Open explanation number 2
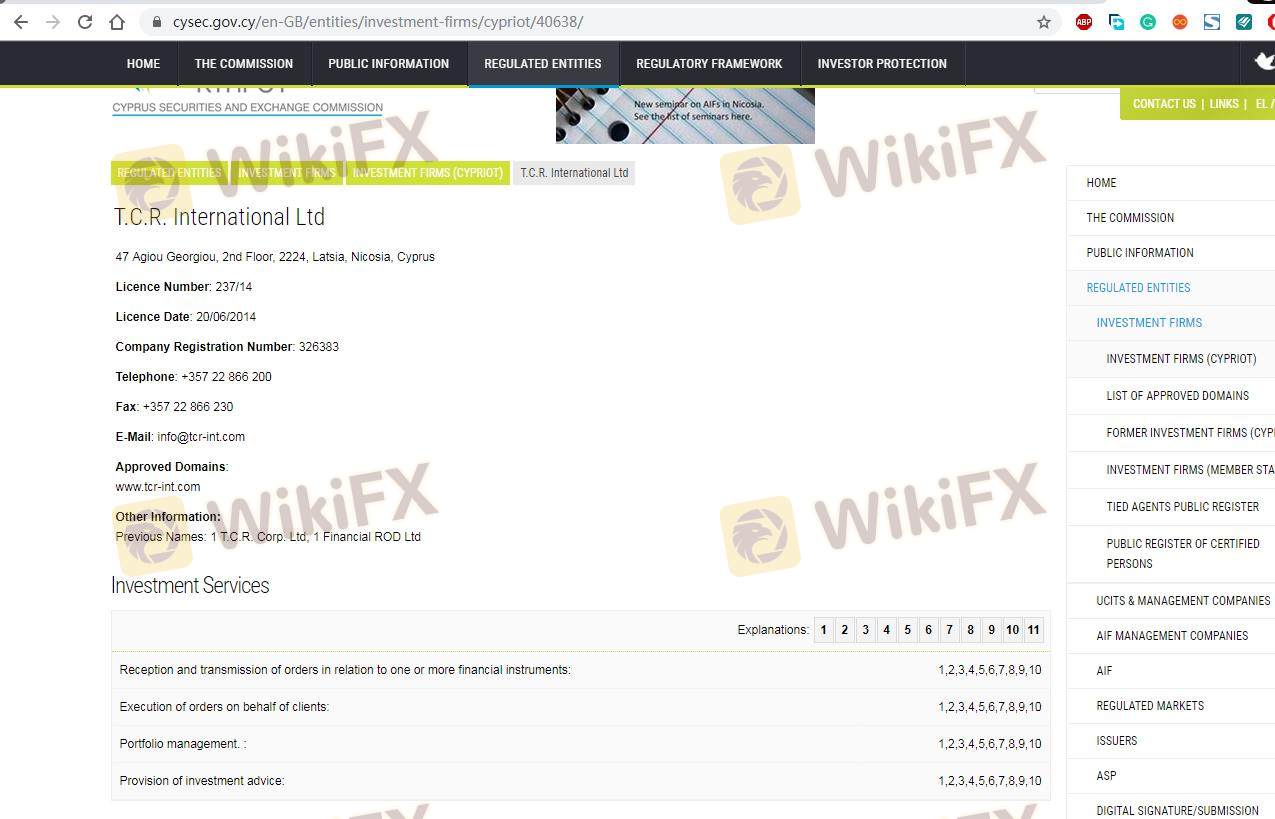Screen dimensions: 1275x819 [x=845, y=630]
